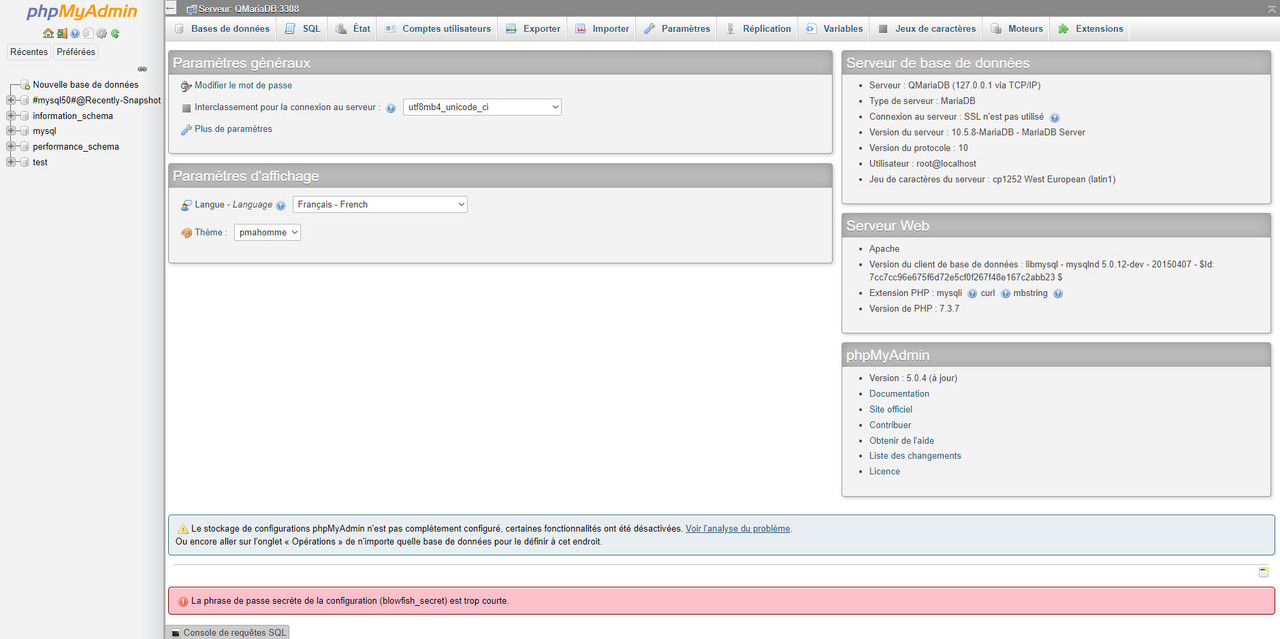Visit the Site officiel link
This screenshot has width=1280, height=639.
[x=891, y=409]
